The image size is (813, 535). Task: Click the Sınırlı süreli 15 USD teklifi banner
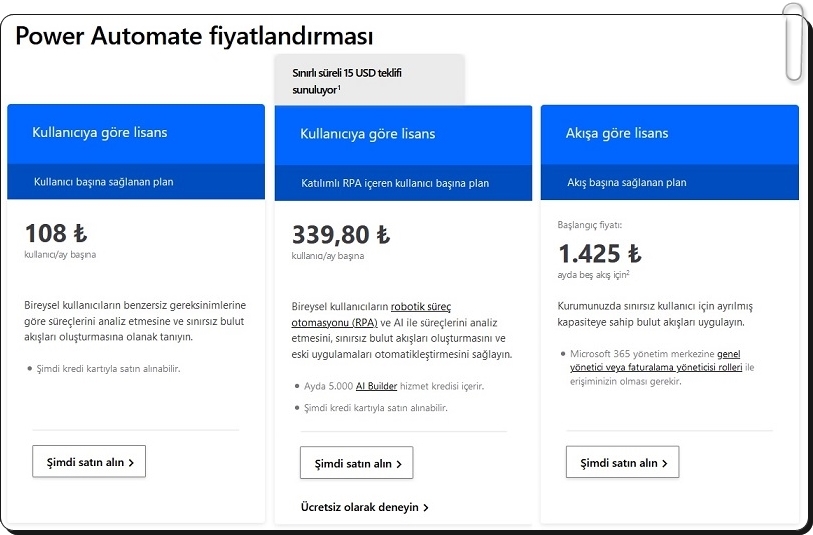[370, 80]
